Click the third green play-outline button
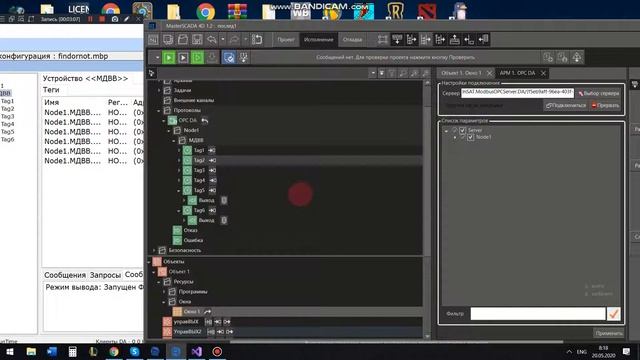The image size is (640, 360). 197,58
